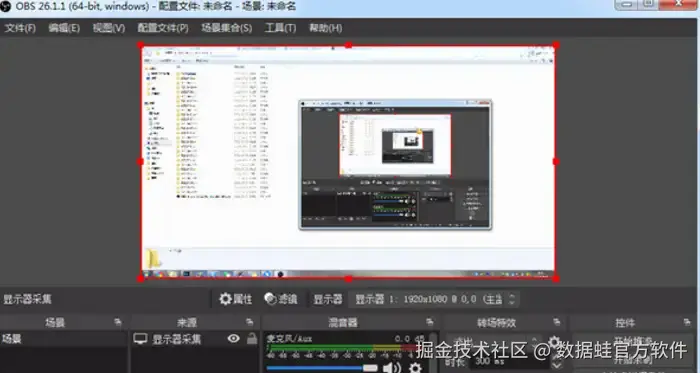
Task: Open the 视图(V) menu
Action: pos(108,28)
